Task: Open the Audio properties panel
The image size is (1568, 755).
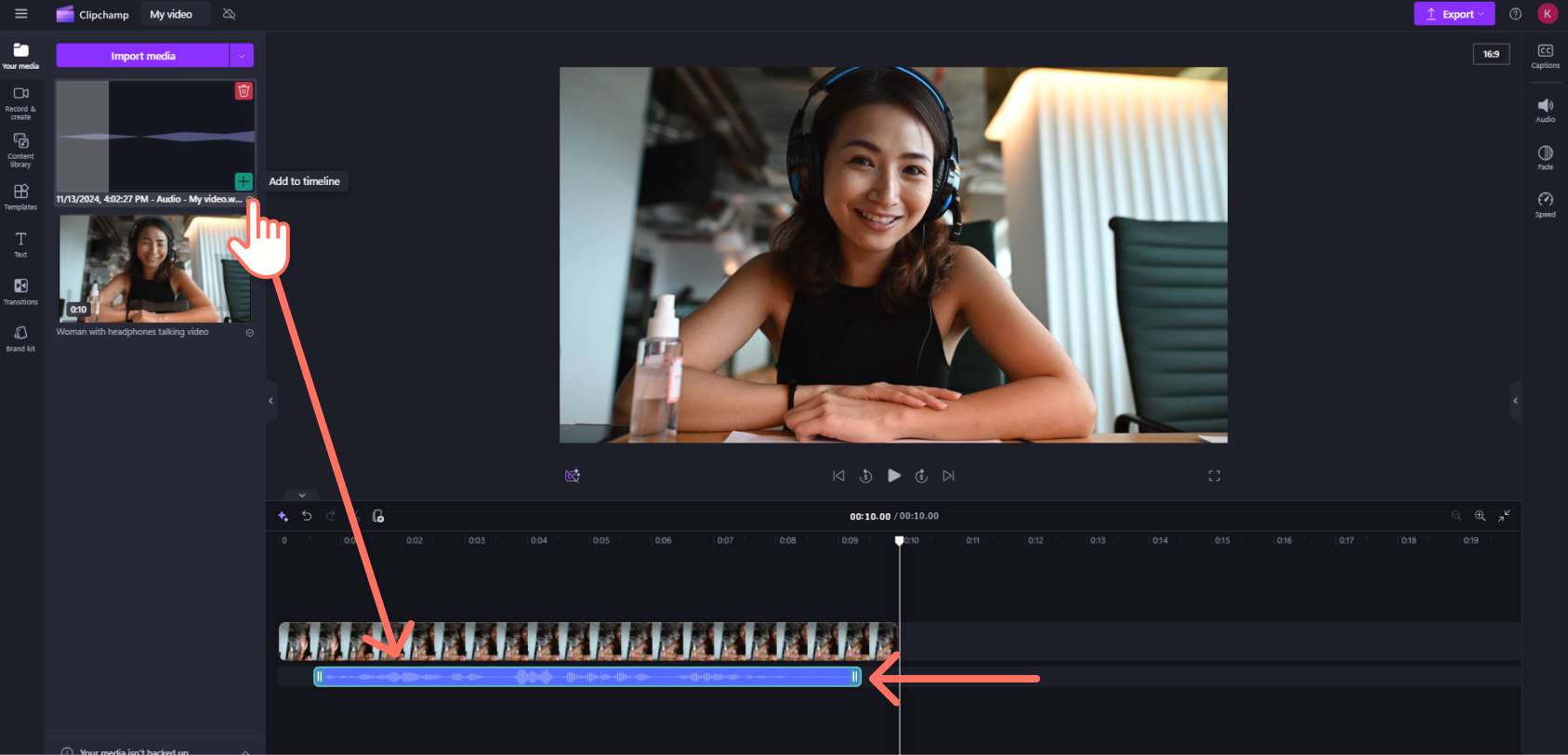Action: click(1546, 111)
